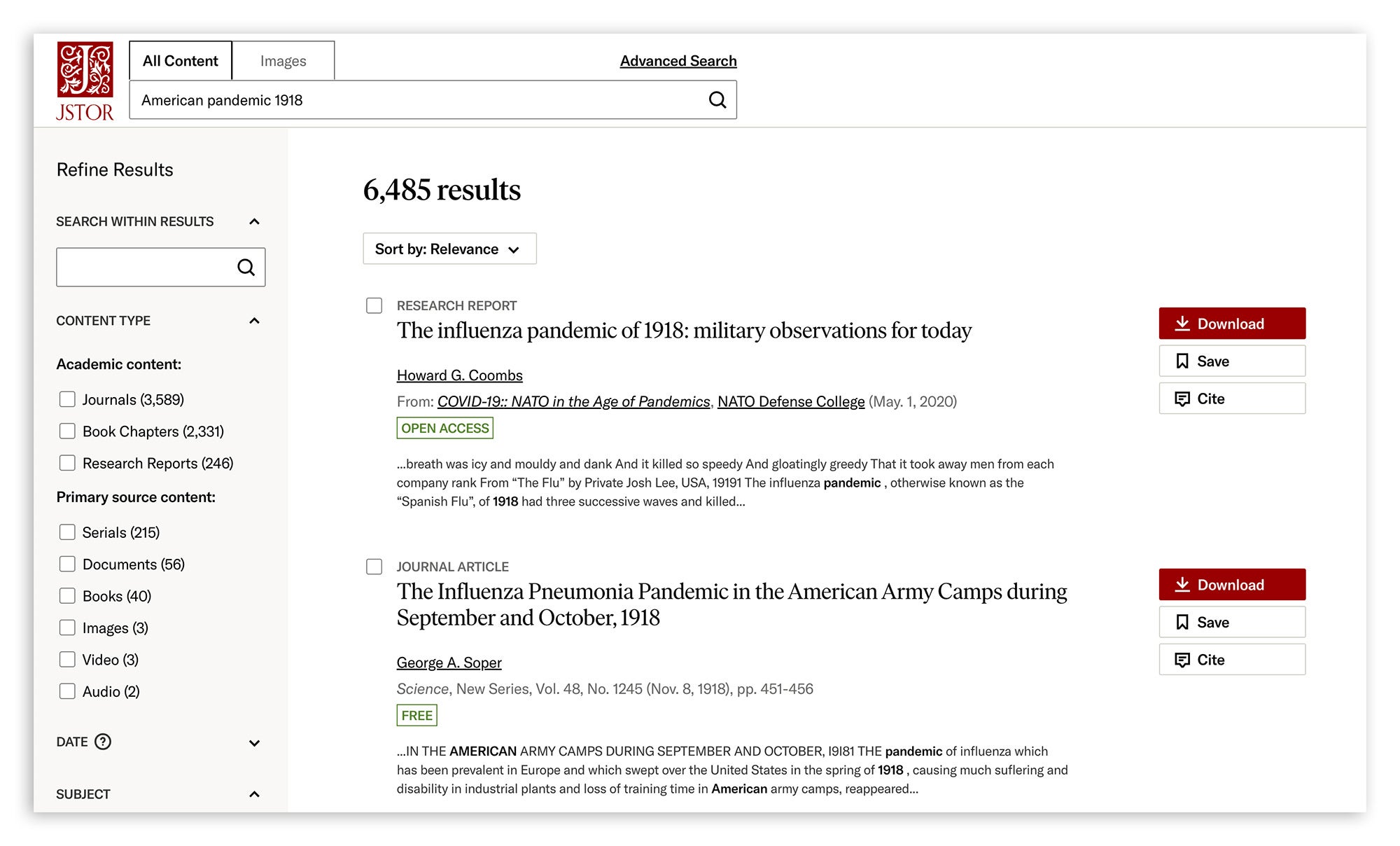Open the Sort by: Relevance dropdown
Viewport: 1400px width, 846px height.
coord(449,249)
